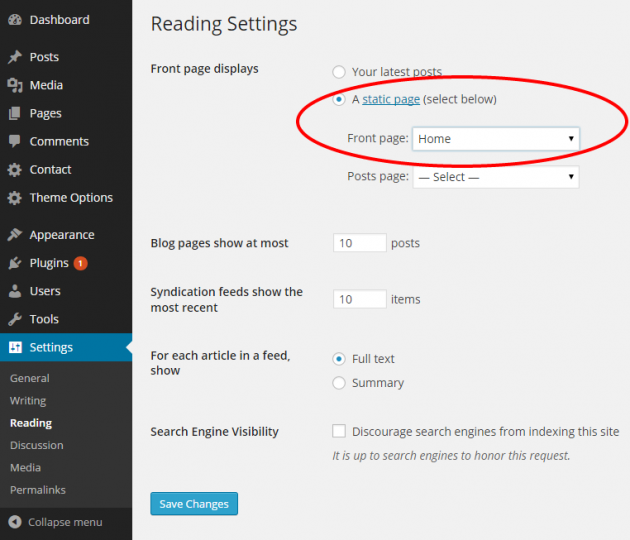The width and height of the screenshot is (630, 540).
Task: Click the Comments speech bubble icon
Action: [x=15, y=141]
